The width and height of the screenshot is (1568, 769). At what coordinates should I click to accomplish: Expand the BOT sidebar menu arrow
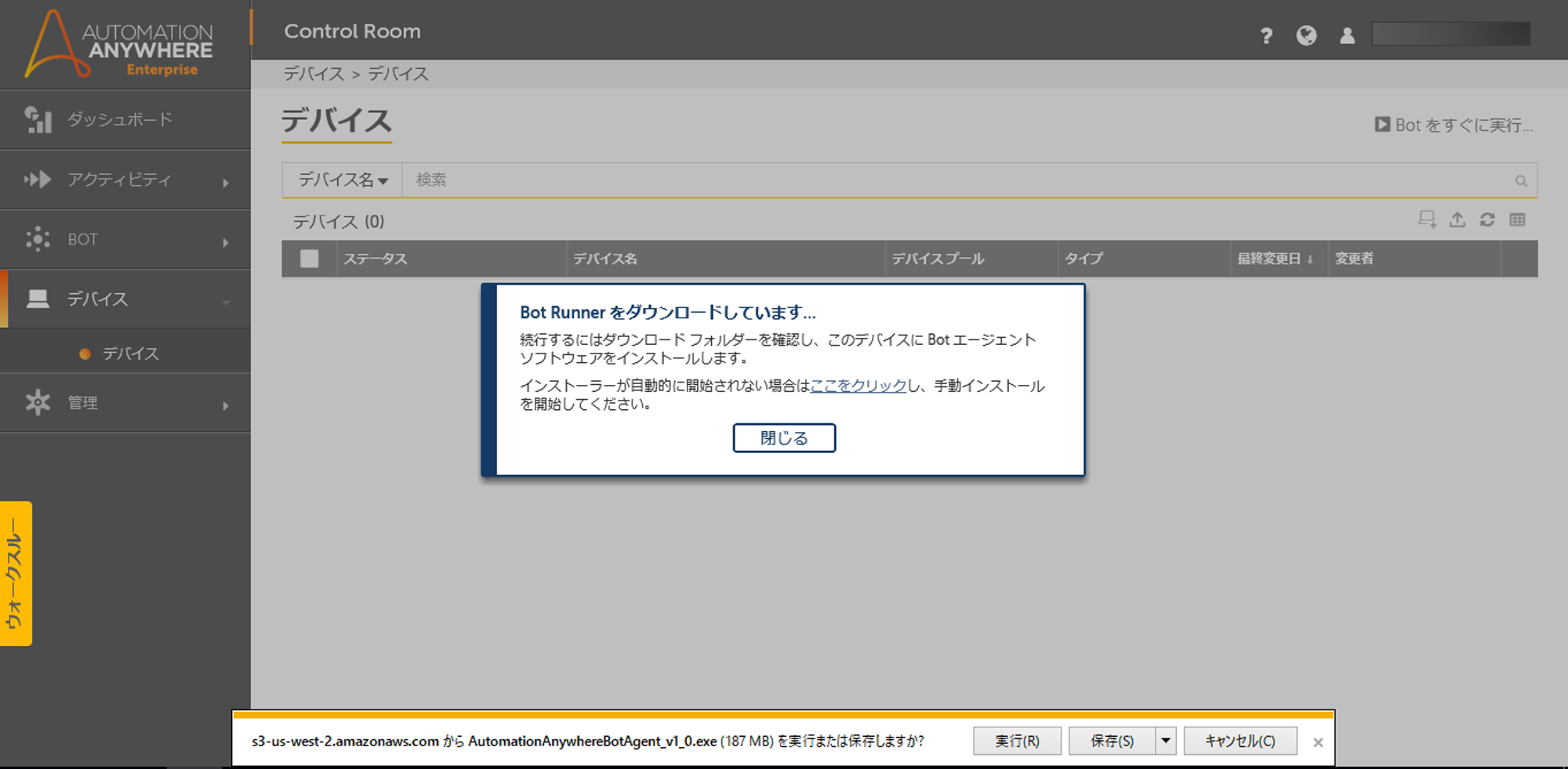(x=226, y=242)
